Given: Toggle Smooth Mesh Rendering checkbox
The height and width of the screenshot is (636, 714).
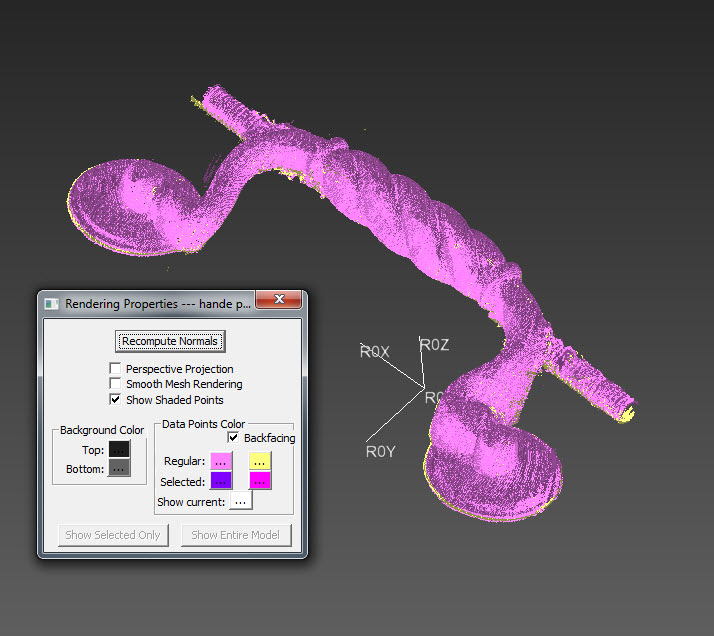Looking at the screenshot, I should point(115,384).
